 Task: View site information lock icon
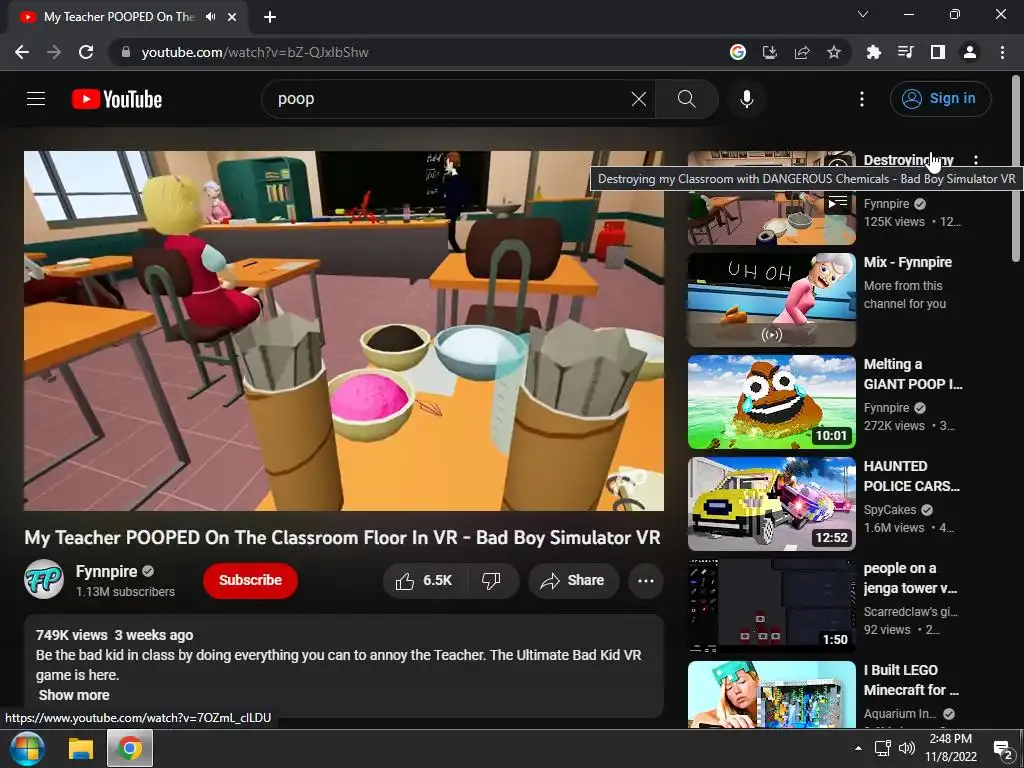(126, 52)
